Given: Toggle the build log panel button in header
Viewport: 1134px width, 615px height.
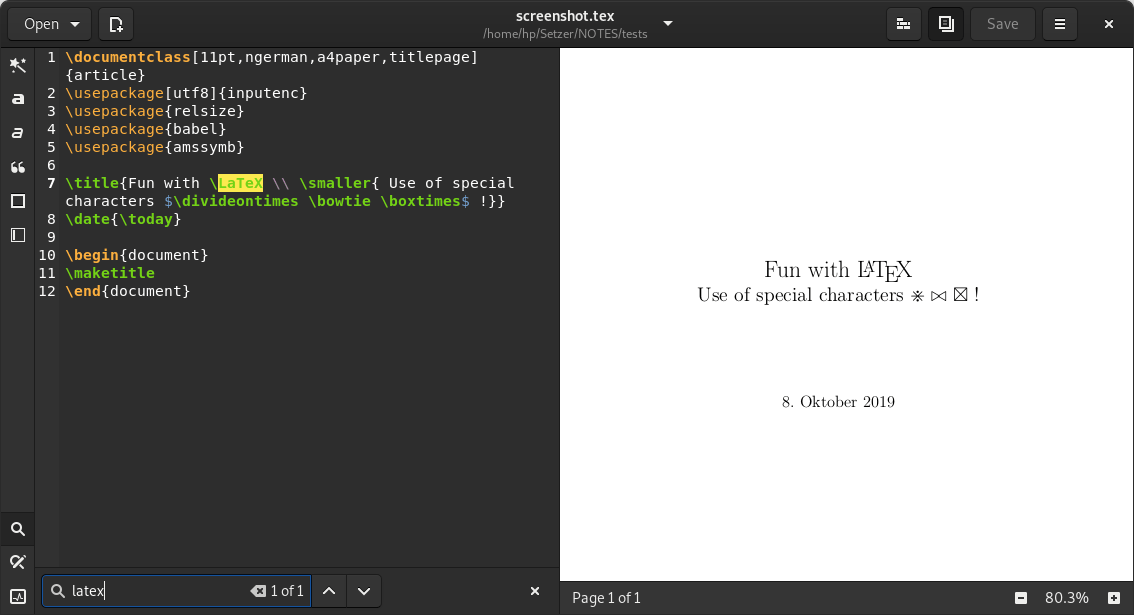Looking at the screenshot, I should click(903, 24).
